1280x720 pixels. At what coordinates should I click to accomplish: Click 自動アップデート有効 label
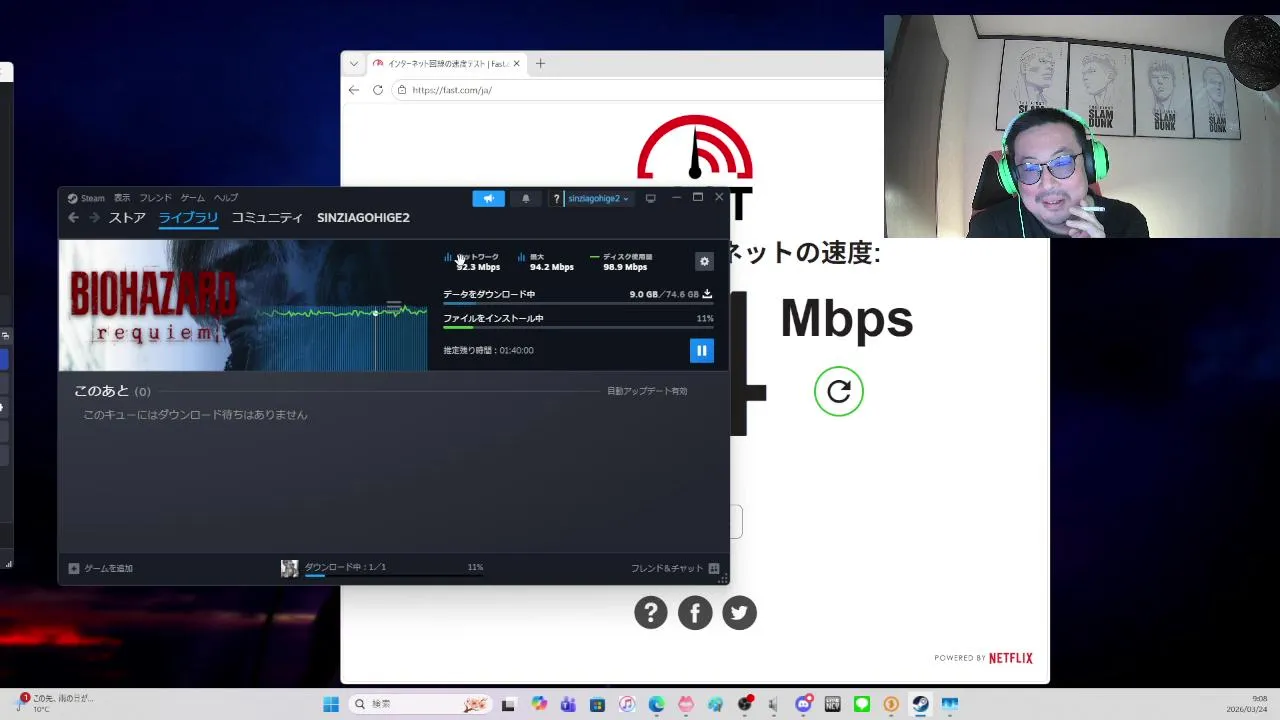(647, 391)
